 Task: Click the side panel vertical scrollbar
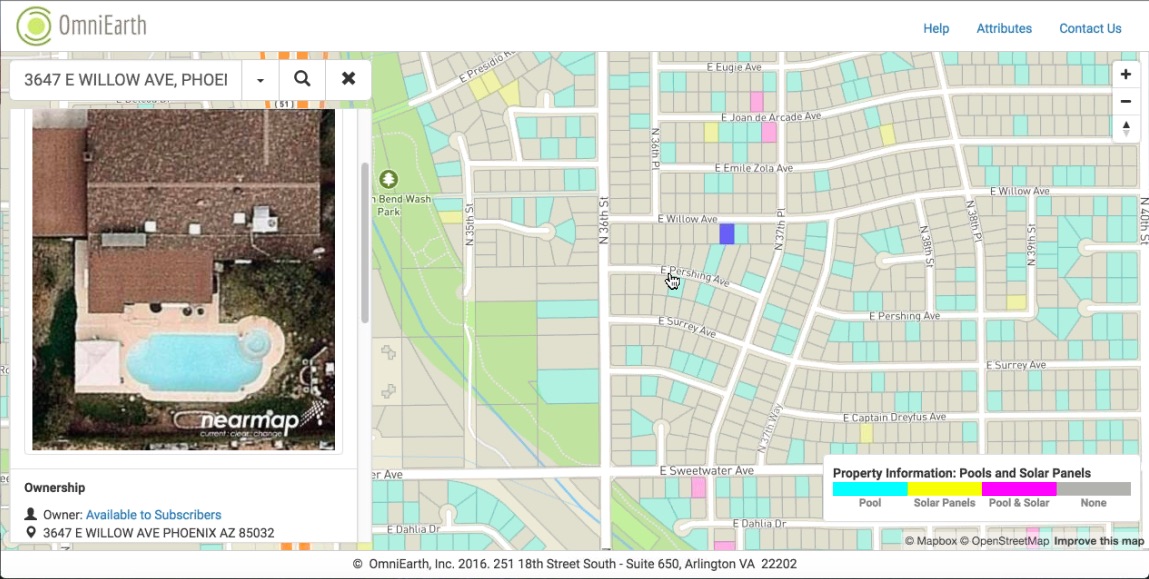pos(365,240)
